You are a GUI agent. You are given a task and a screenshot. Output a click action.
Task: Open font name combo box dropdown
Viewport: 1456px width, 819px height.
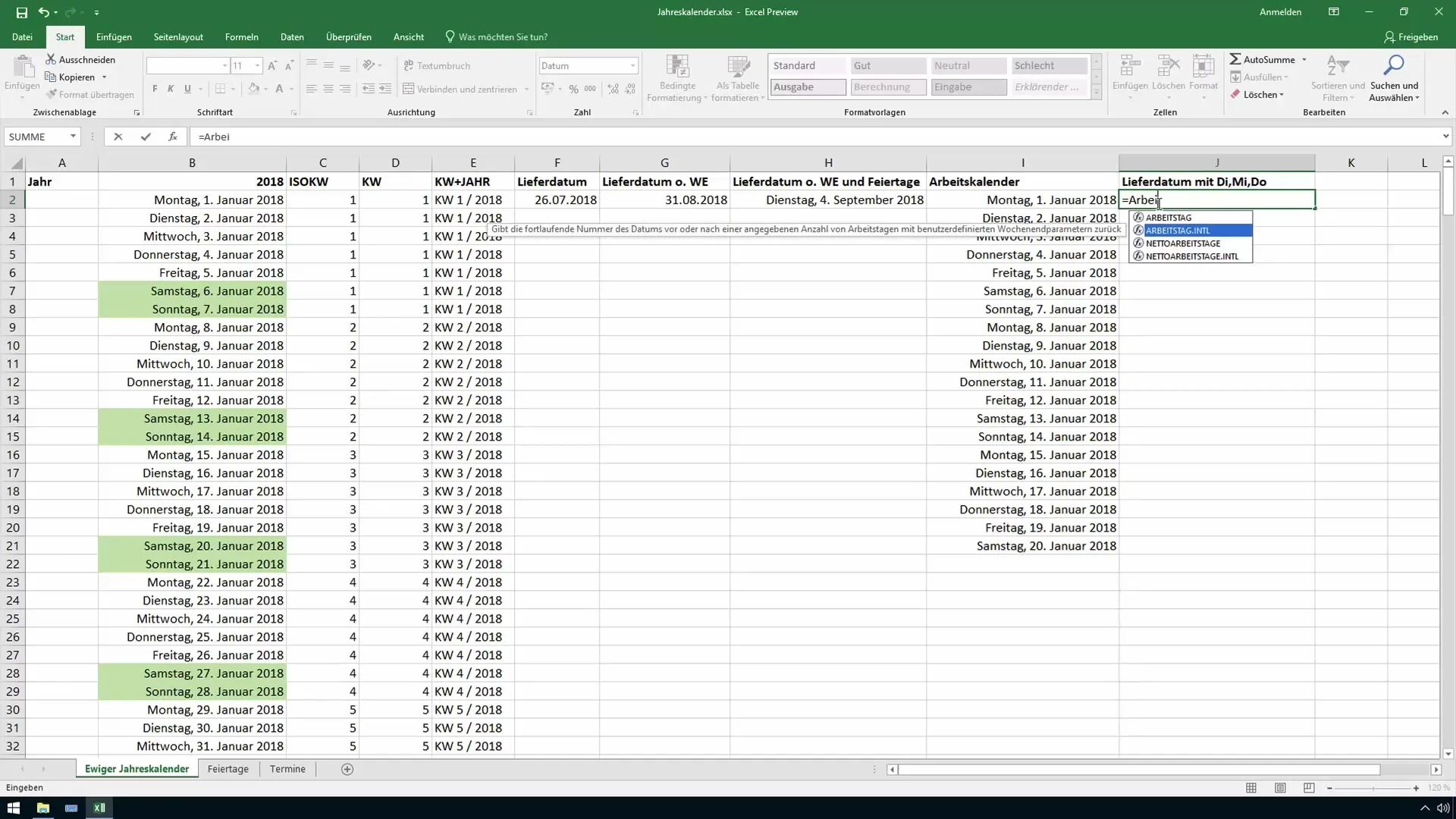224,66
